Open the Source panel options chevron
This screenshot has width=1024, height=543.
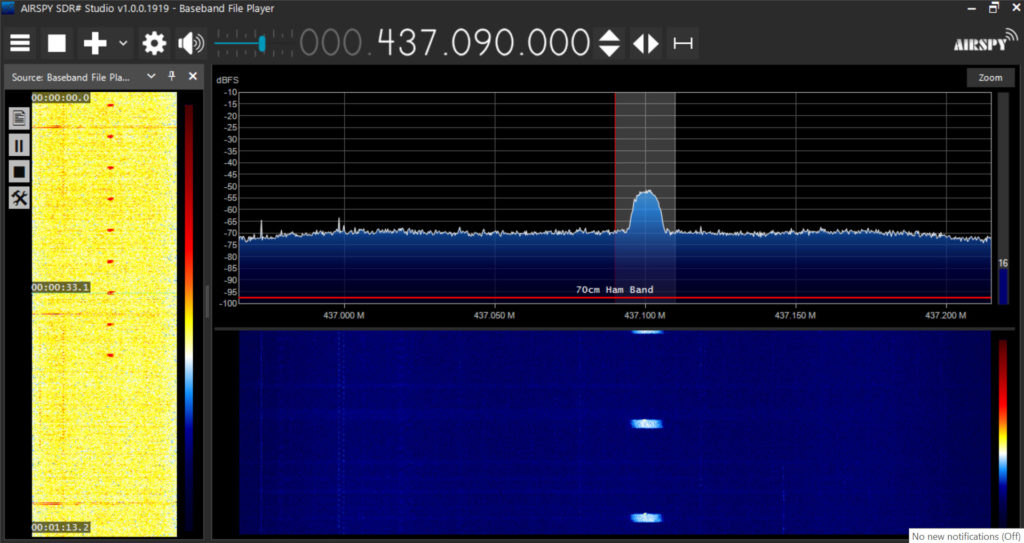point(152,76)
